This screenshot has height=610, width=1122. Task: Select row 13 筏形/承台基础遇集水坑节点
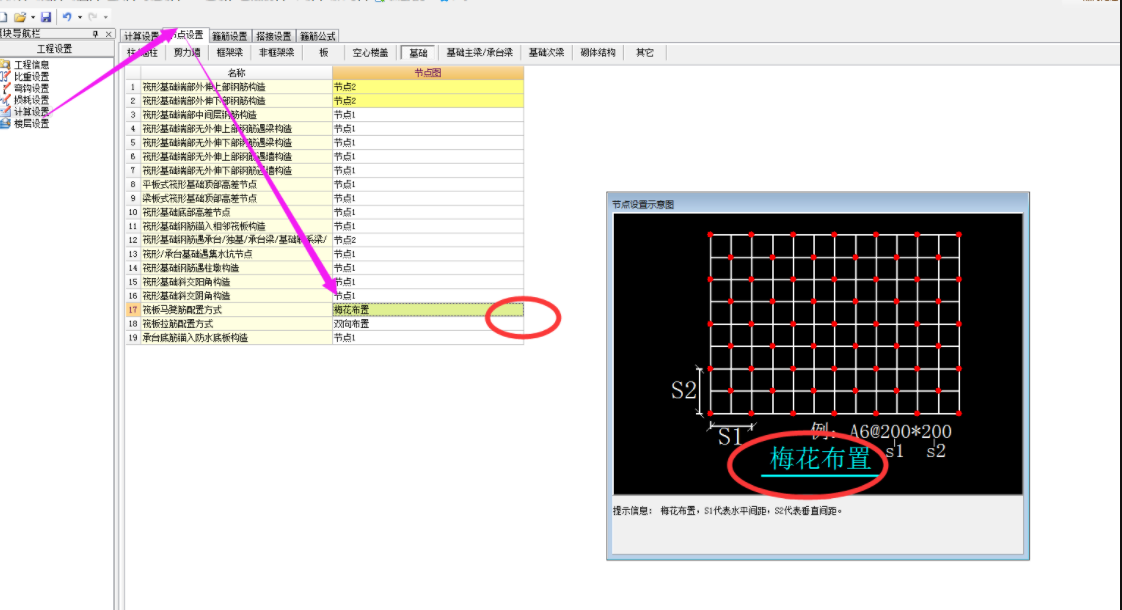[x=236, y=254]
